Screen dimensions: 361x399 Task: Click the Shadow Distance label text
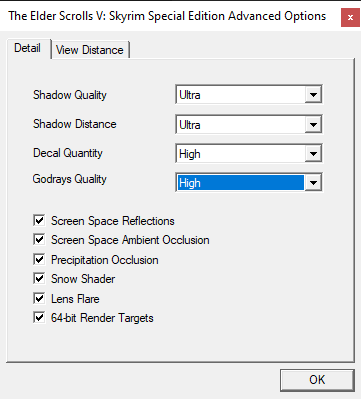pyautogui.click(x=75, y=124)
